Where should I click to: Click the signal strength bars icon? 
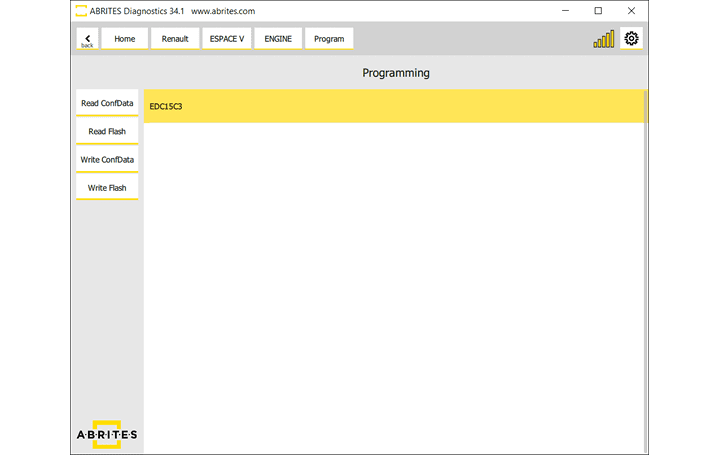point(604,40)
